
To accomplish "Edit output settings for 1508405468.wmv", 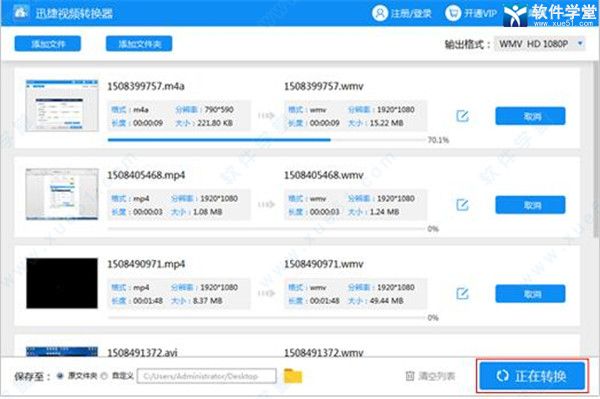I will point(463,205).
